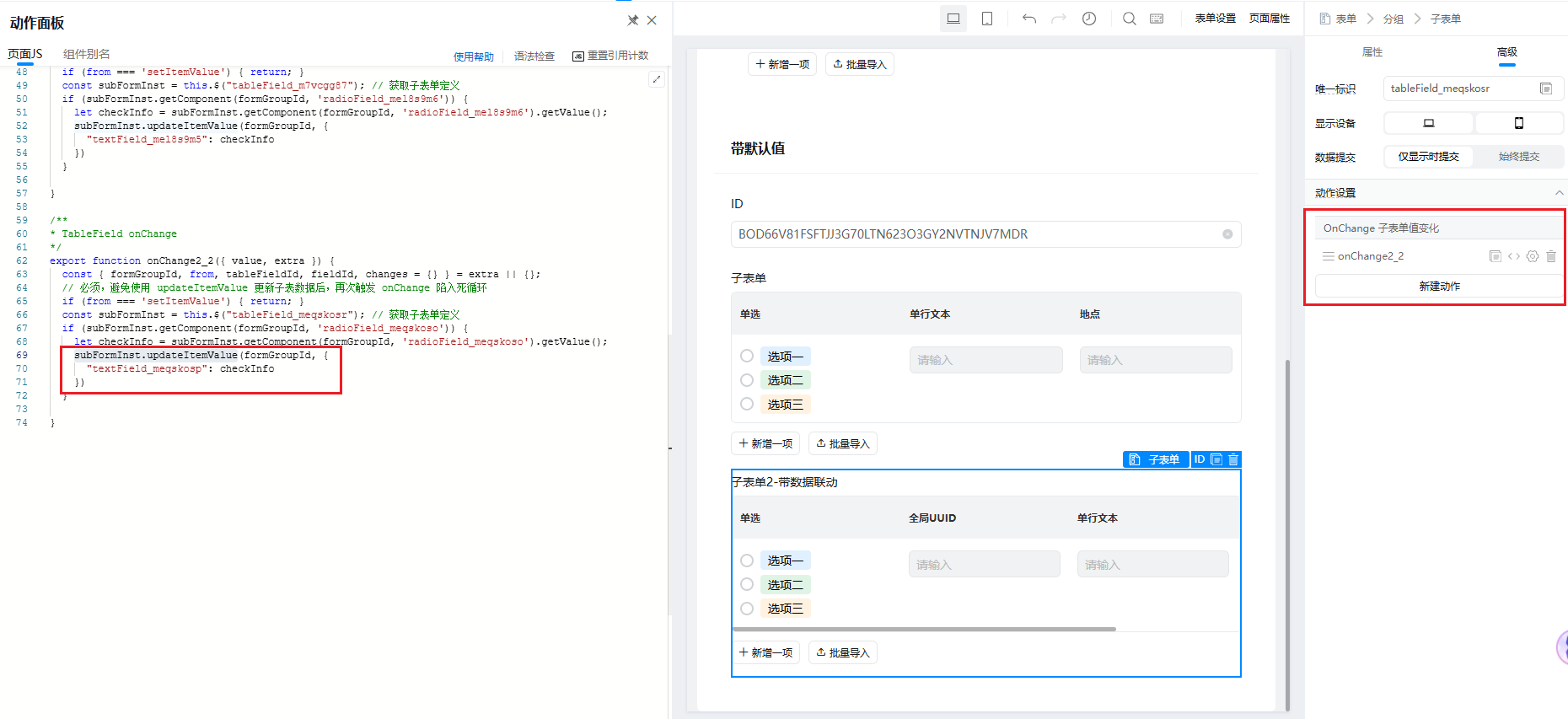
Task: Collapse the 动作设置 section
Action: [1560, 193]
